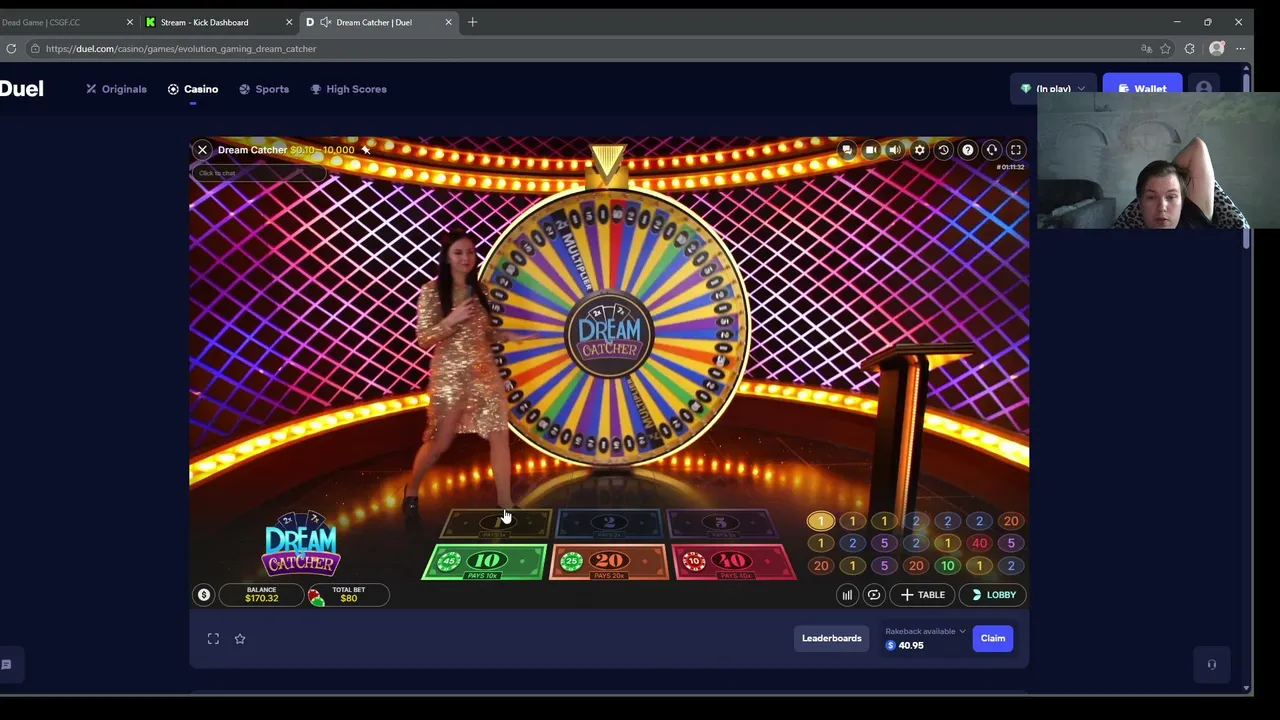
Task: Open the chat bubble icon at left edge
Action: (6, 665)
